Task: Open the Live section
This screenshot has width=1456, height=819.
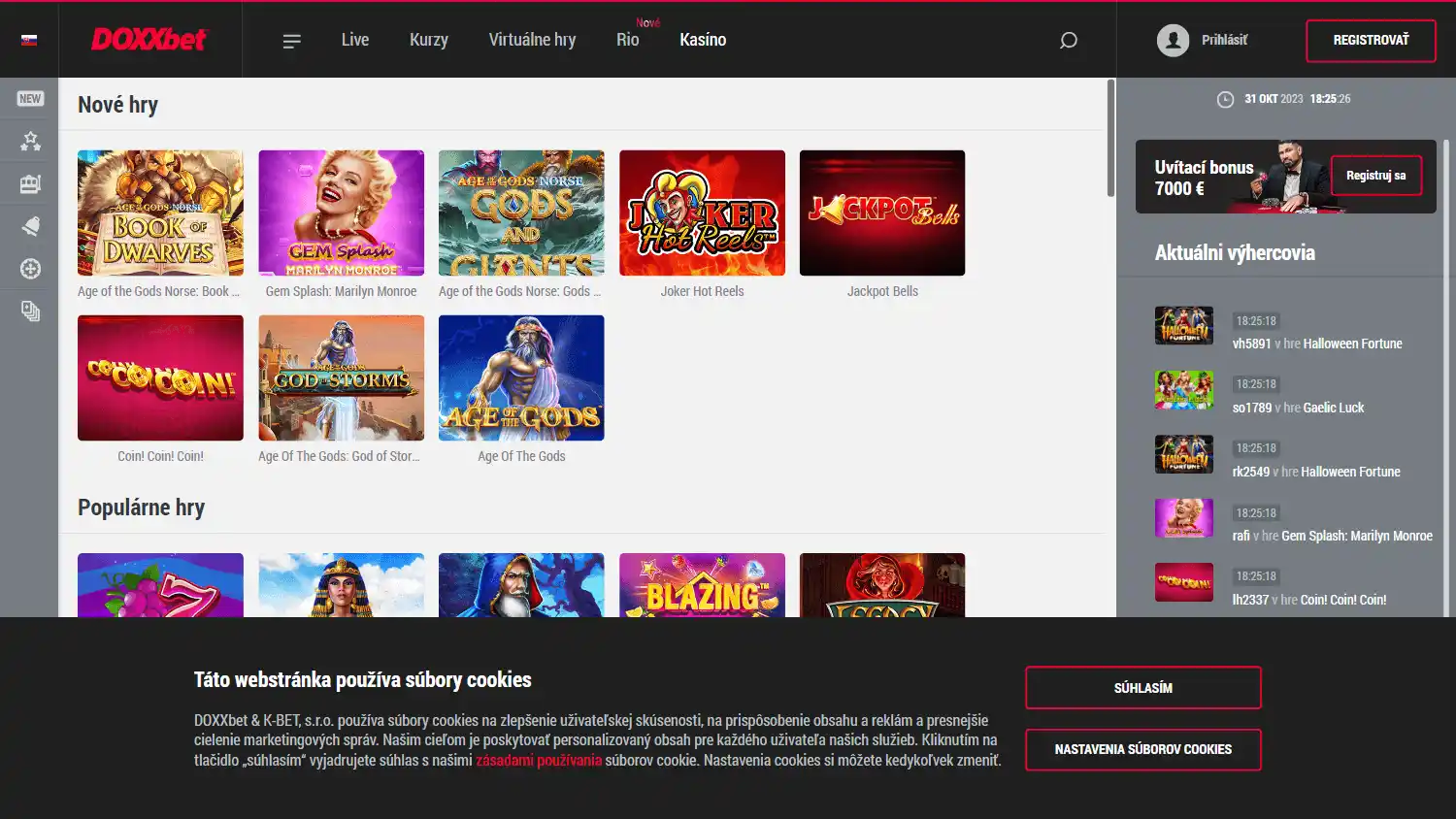Action: 355,40
